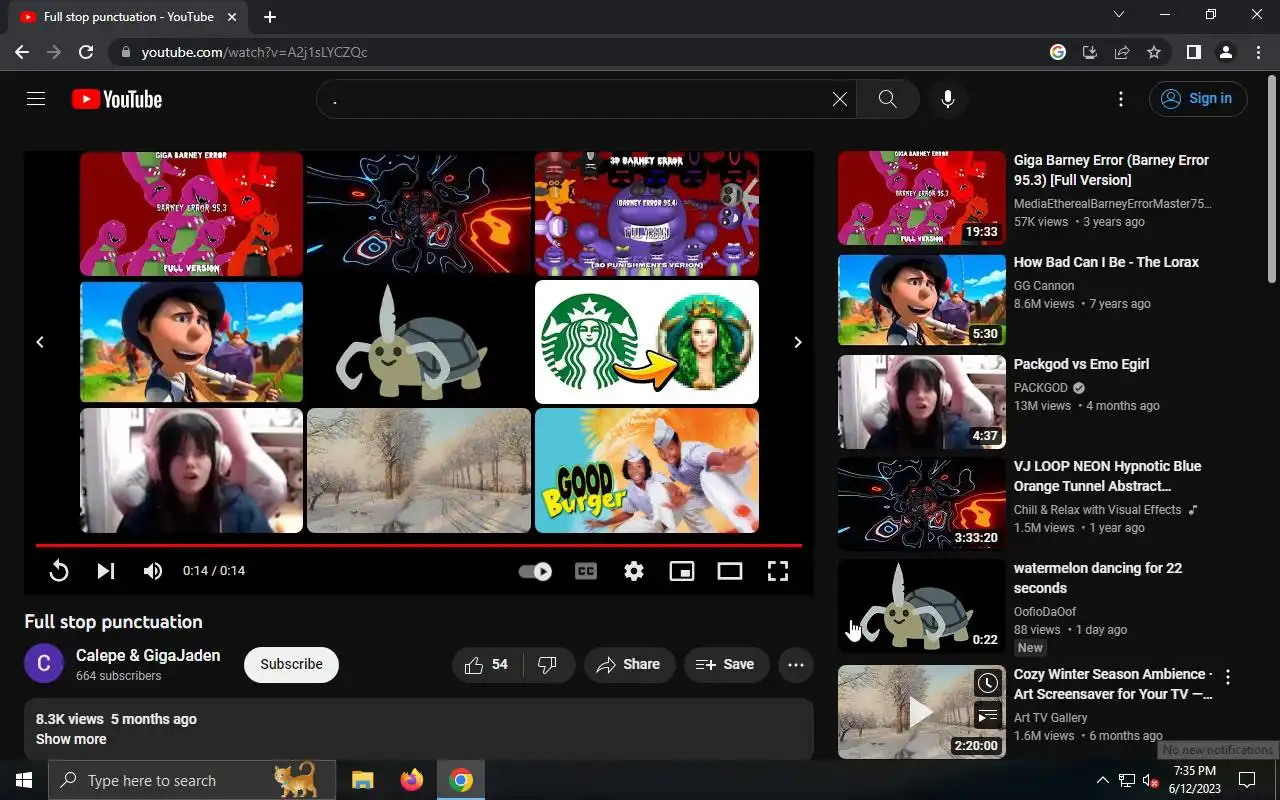Open File Explorer from the taskbar
Viewport: 1280px width, 800px height.
tap(362, 780)
